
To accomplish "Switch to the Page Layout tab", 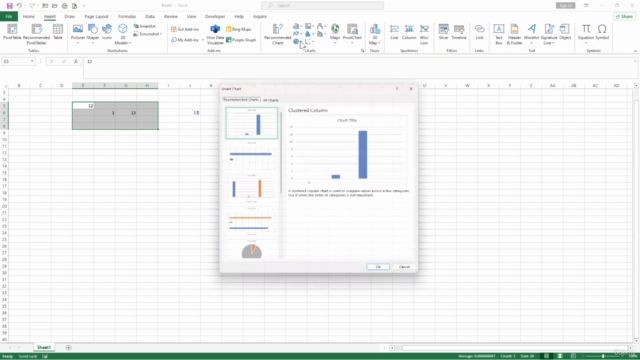I will pyautogui.click(x=96, y=16).
